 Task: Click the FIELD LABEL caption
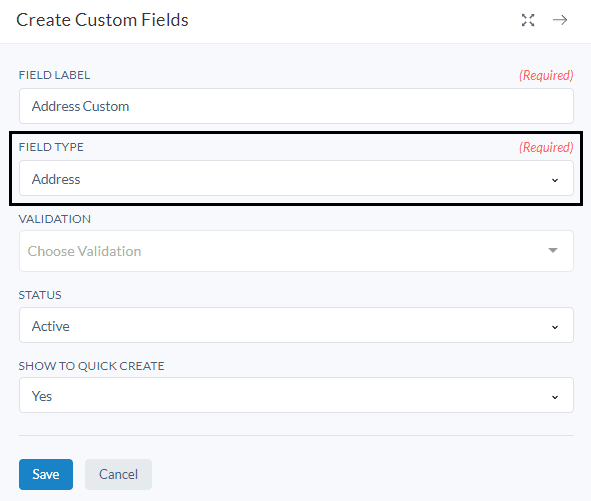click(54, 75)
